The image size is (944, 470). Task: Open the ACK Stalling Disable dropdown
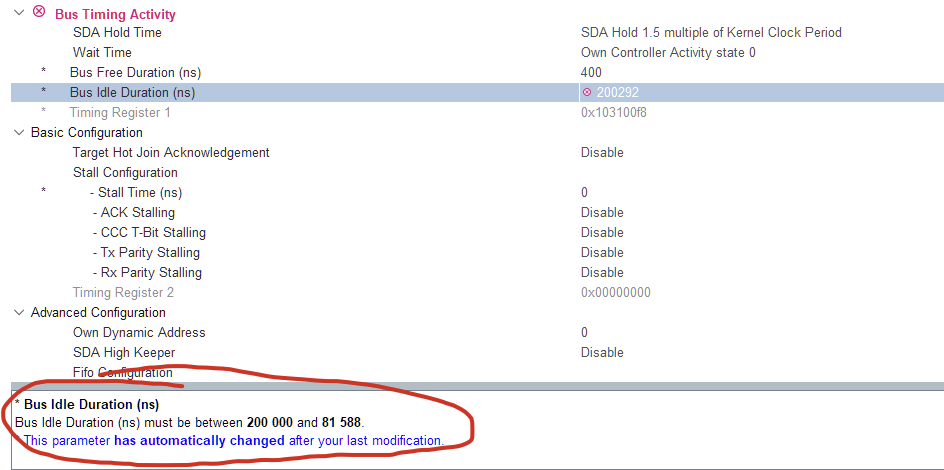pyautogui.click(x=602, y=212)
